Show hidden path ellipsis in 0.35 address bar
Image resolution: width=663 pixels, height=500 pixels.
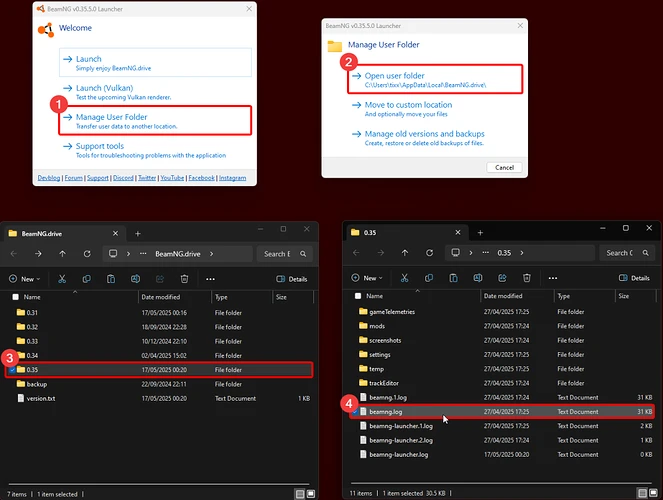click(x=486, y=253)
